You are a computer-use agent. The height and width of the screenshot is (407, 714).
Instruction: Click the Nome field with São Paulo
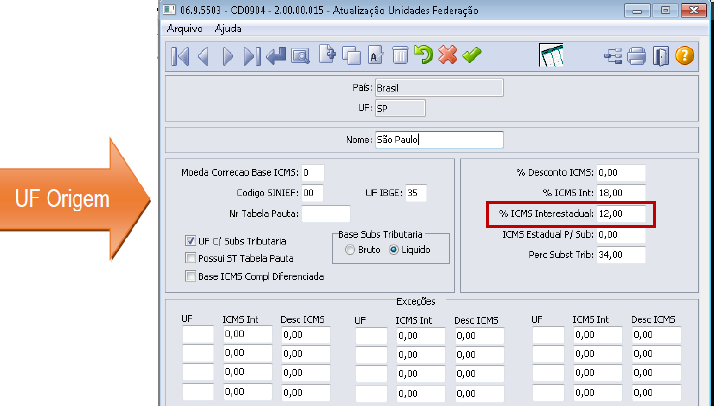(439, 140)
